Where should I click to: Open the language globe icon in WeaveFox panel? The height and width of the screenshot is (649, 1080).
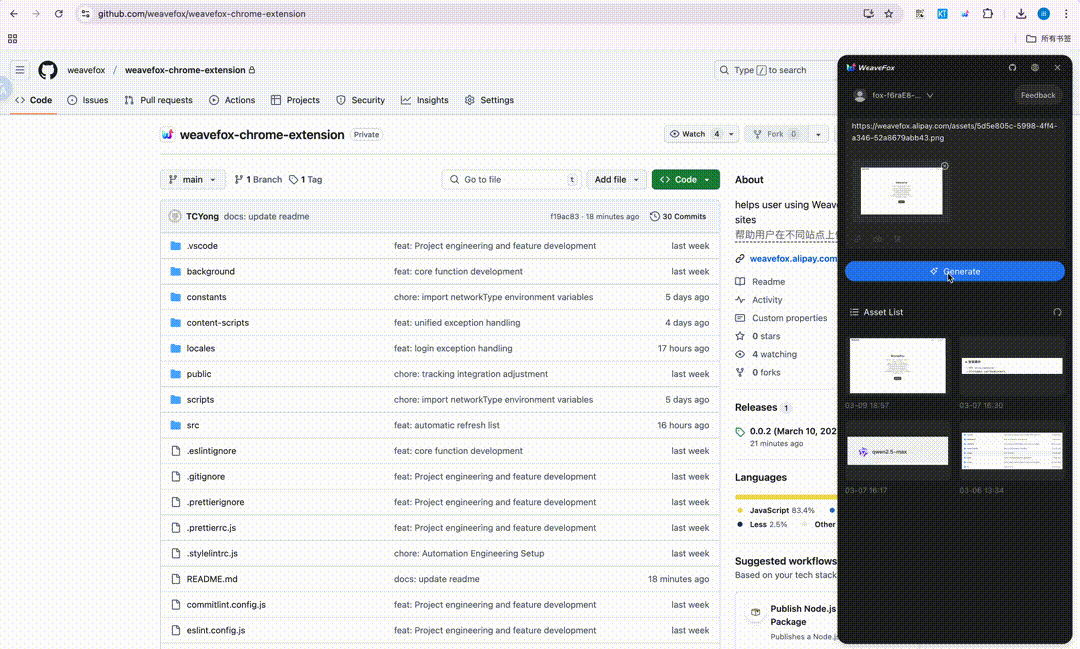pos(1035,68)
